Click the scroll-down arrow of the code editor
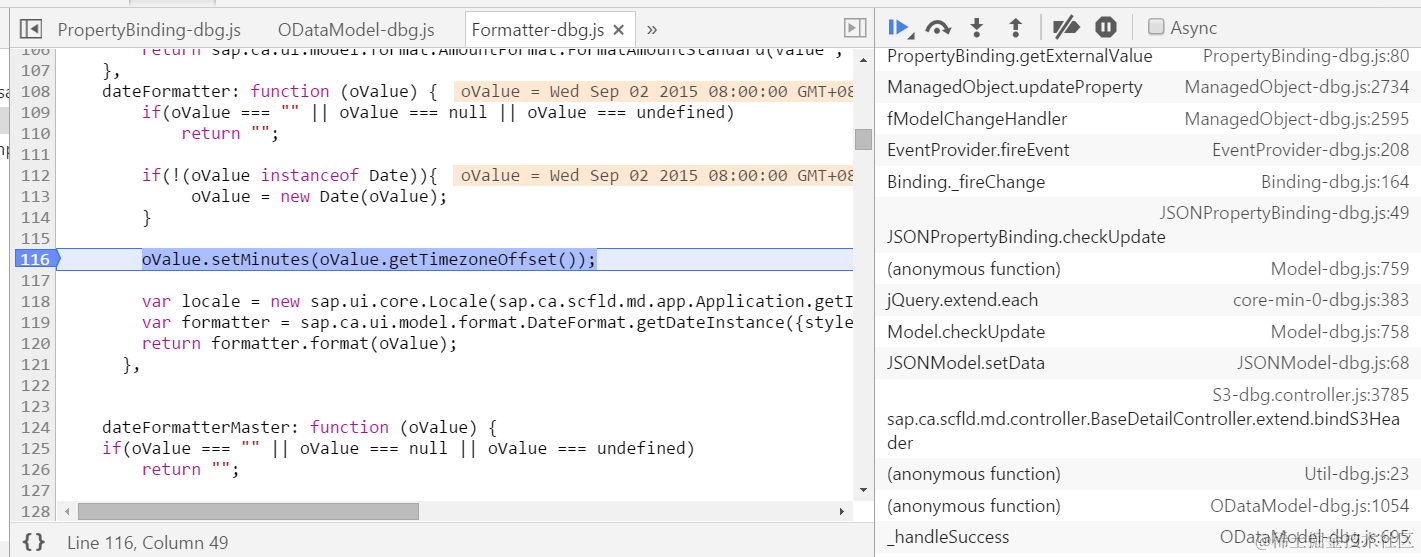 pyautogui.click(x=863, y=490)
